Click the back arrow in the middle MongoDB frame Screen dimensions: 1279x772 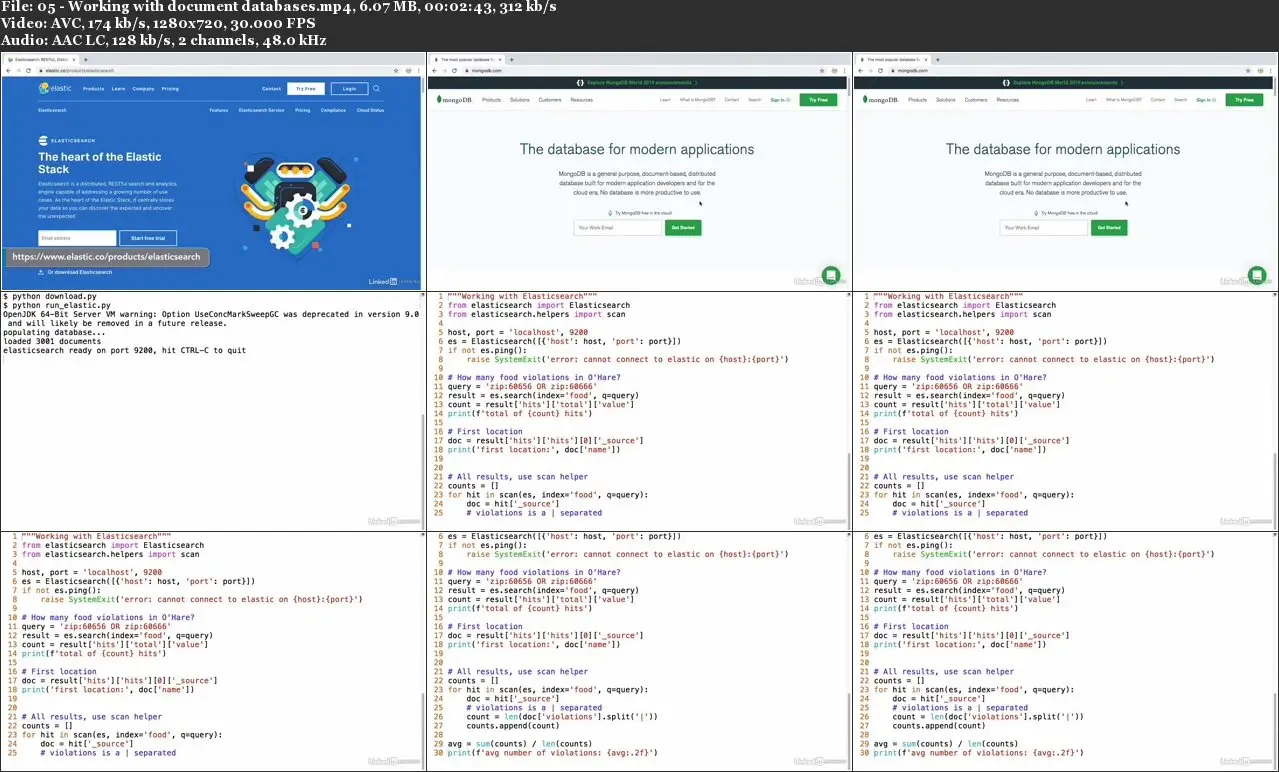click(x=435, y=71)
